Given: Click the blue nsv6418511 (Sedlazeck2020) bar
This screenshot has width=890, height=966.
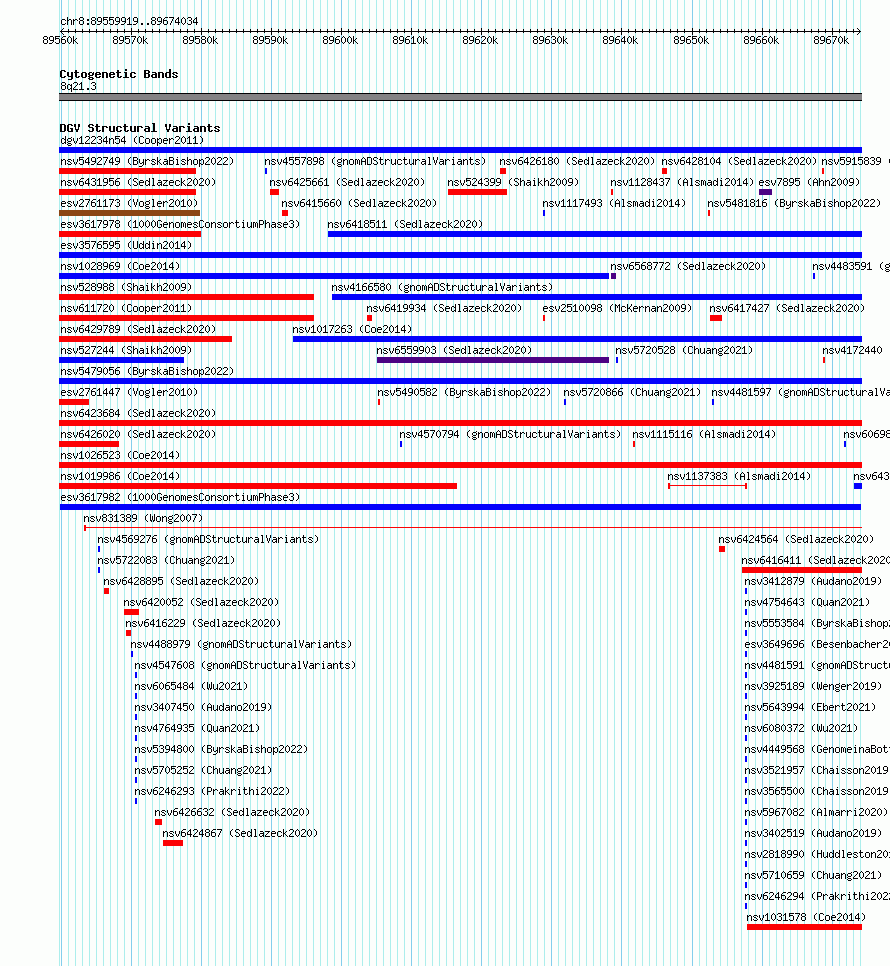Looking at the screenshot, I should pos(594,234).
